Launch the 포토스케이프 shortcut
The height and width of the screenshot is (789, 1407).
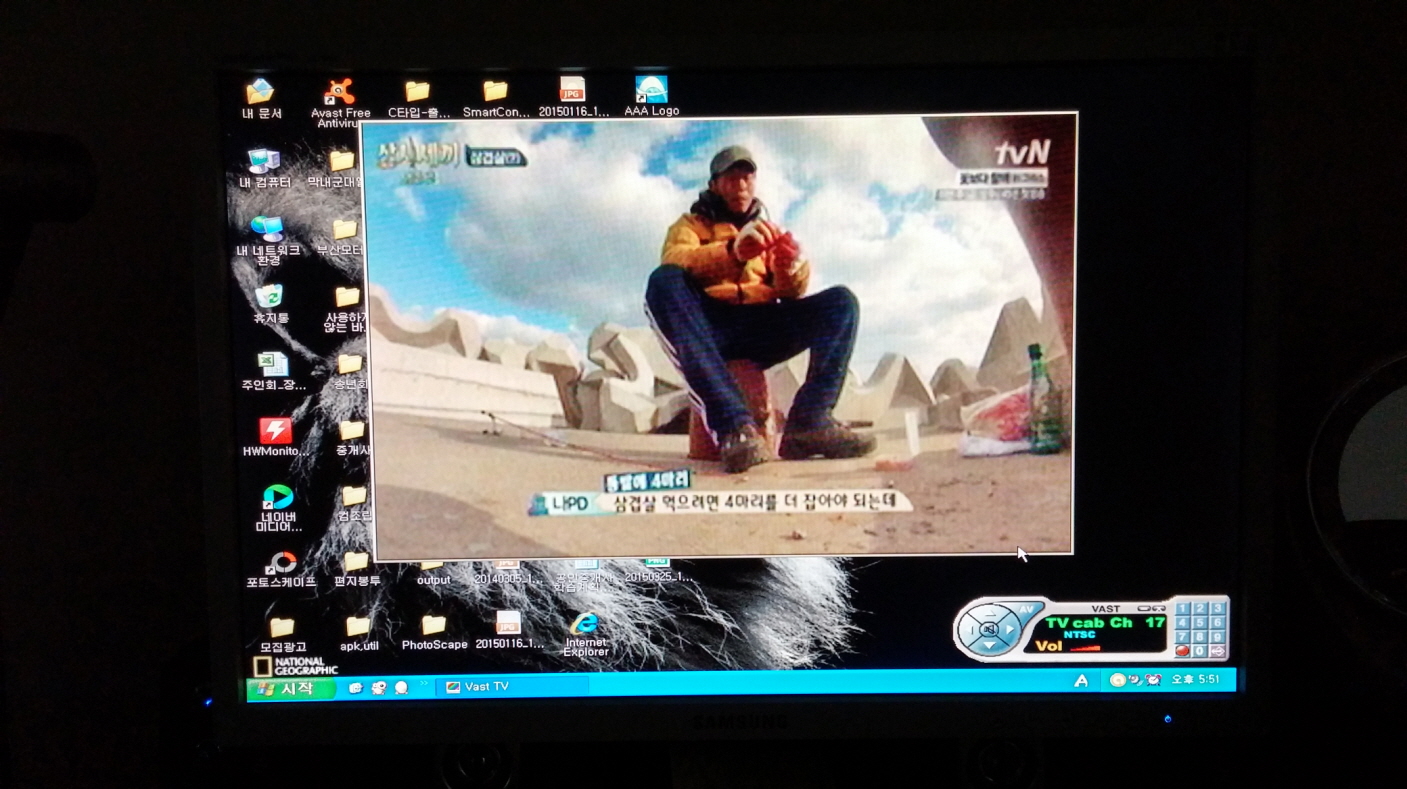[x=282, y=571]
